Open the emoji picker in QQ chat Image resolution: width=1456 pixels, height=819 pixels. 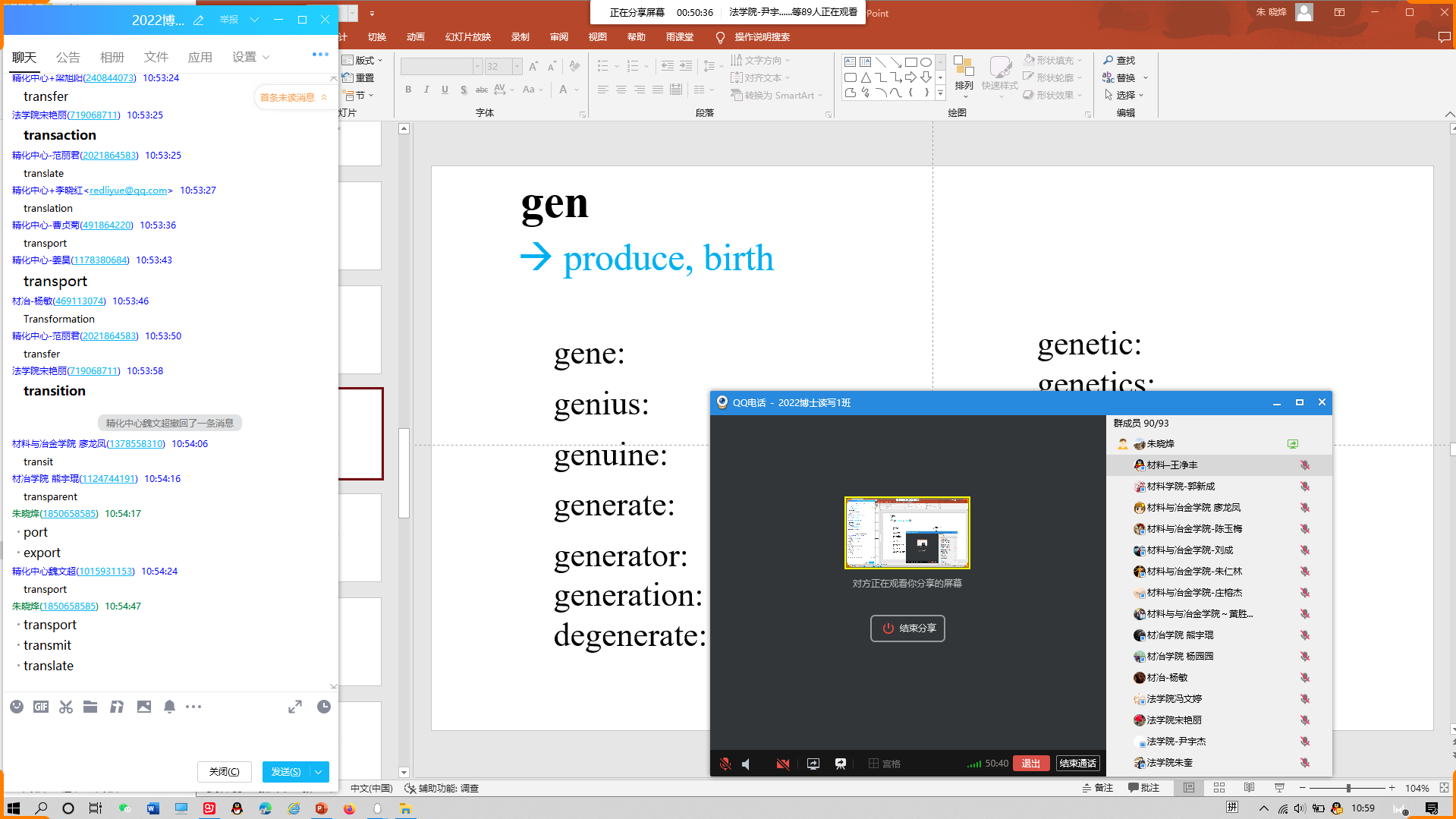pos(17,707)
